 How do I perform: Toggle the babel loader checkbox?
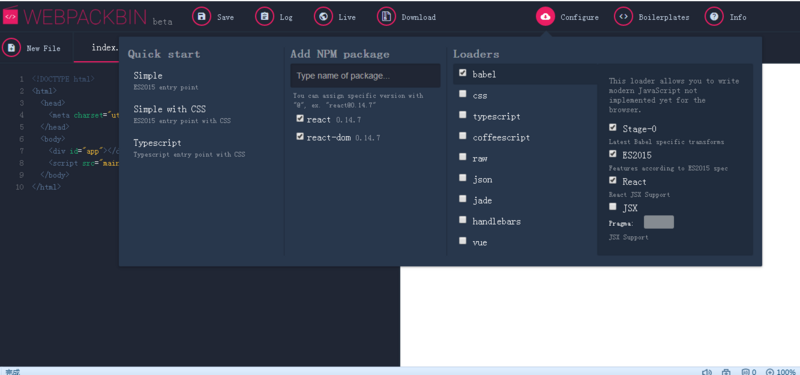click(462, 73)
